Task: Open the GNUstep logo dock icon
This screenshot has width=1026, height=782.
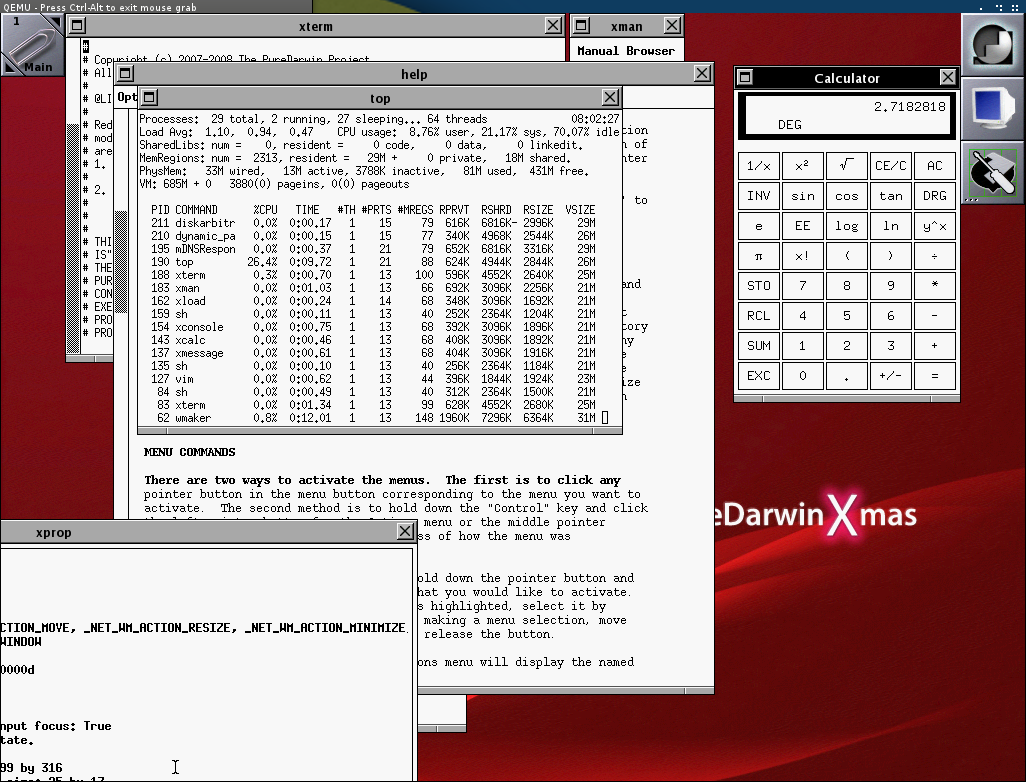Action: point(993,45)
